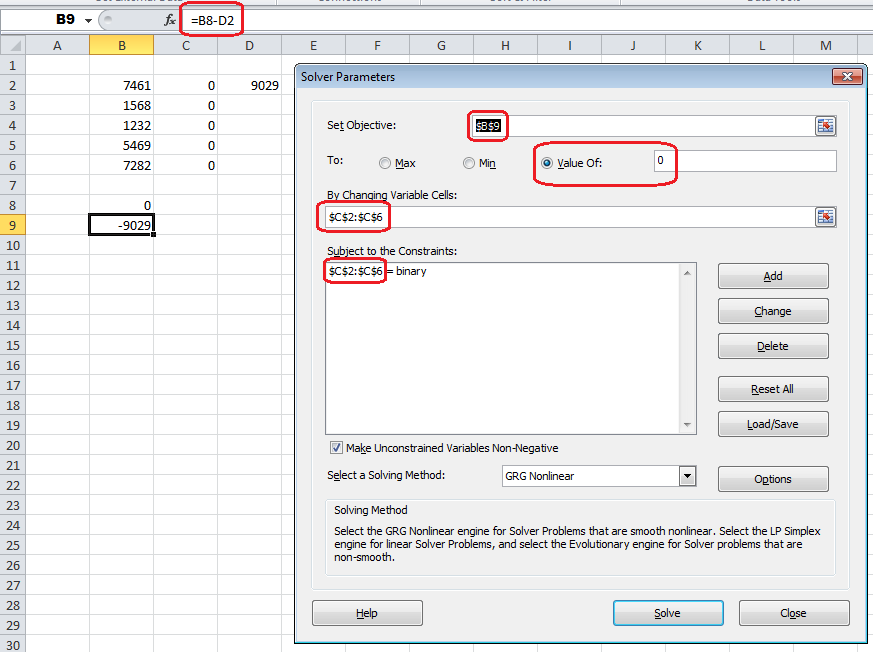Click the constraints list scroll down arrow
Image resolution: width=873 pixels, height=652 pixels.
click(x=687, y=425)
